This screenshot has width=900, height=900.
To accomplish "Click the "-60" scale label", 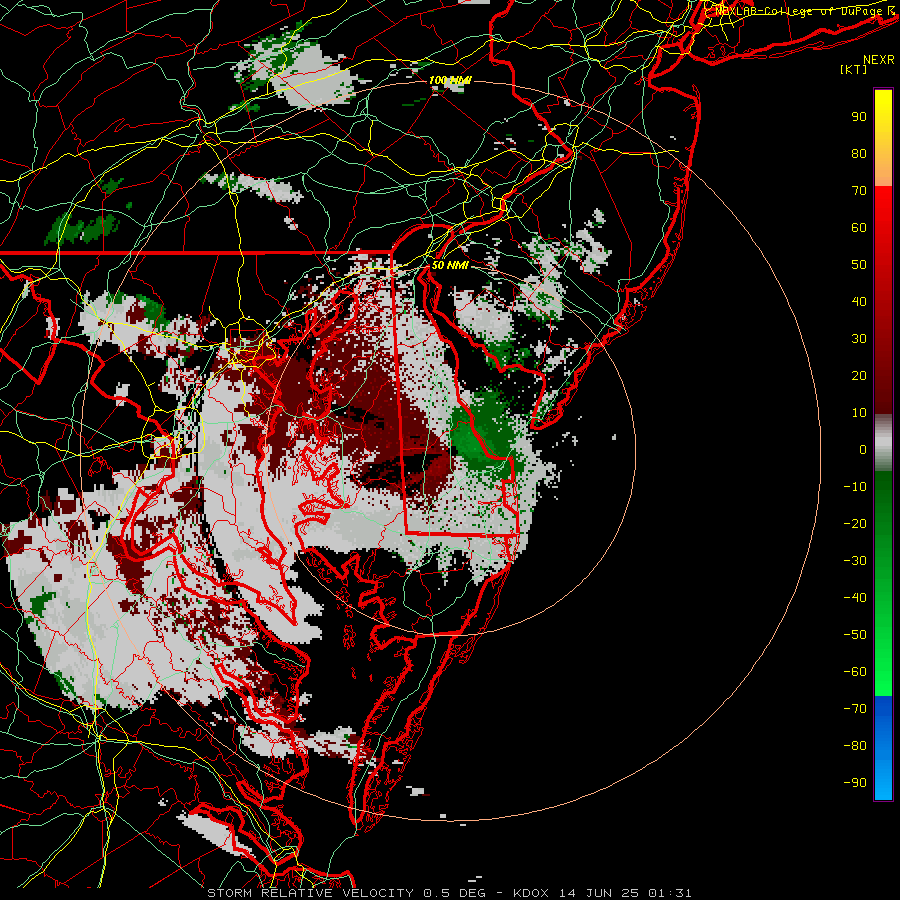I will [x=855, y=672].
